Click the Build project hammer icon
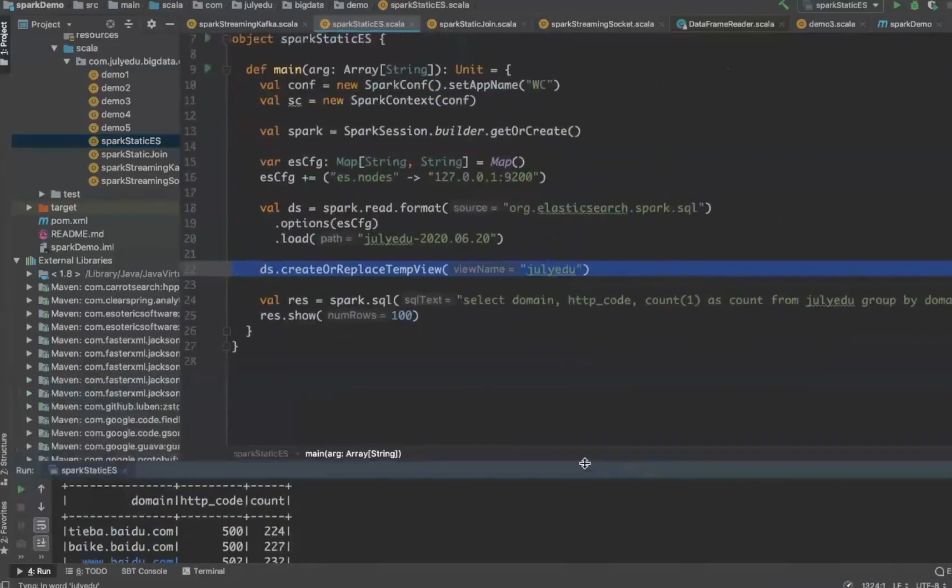 pyautogui.click(x=784, y=6)
